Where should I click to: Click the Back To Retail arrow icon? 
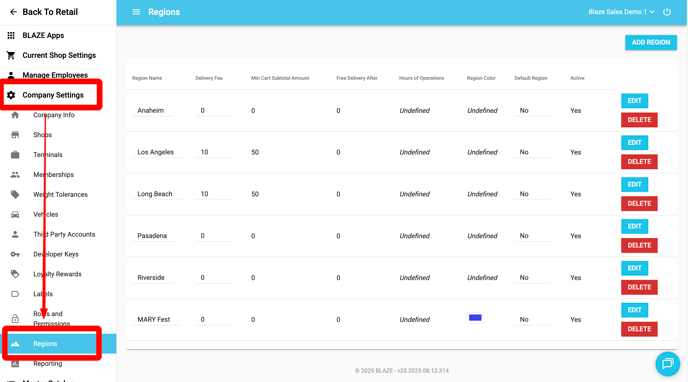coord(13,12)
